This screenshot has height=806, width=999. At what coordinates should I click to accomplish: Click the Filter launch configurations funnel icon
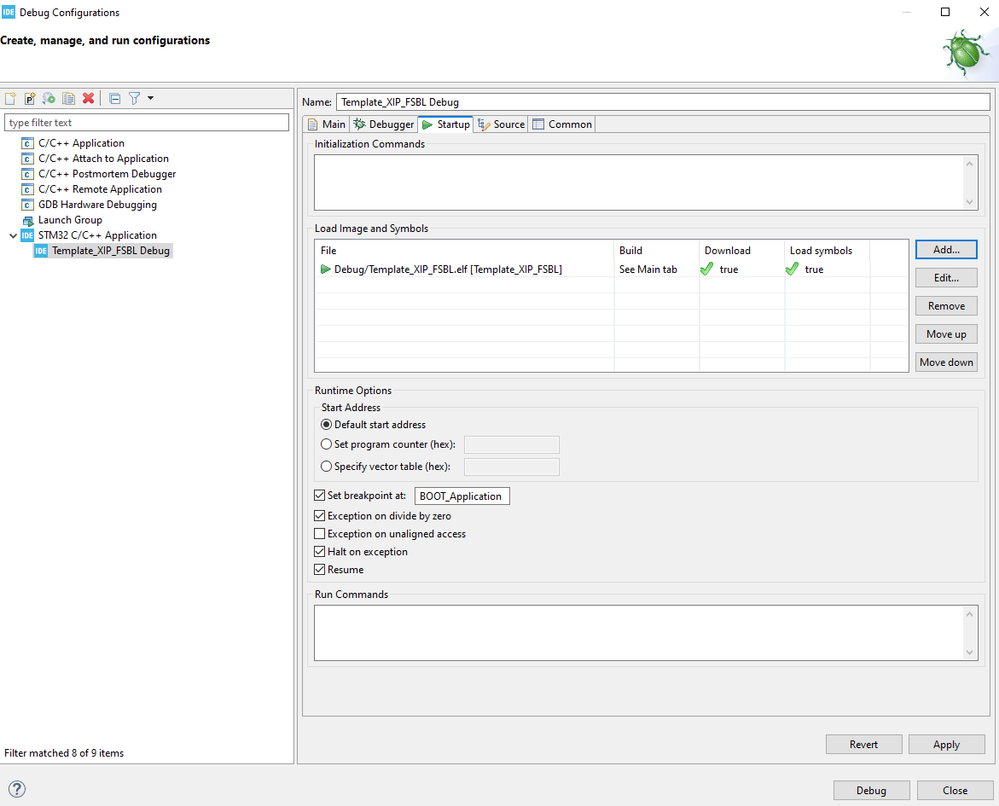[134, 98]
